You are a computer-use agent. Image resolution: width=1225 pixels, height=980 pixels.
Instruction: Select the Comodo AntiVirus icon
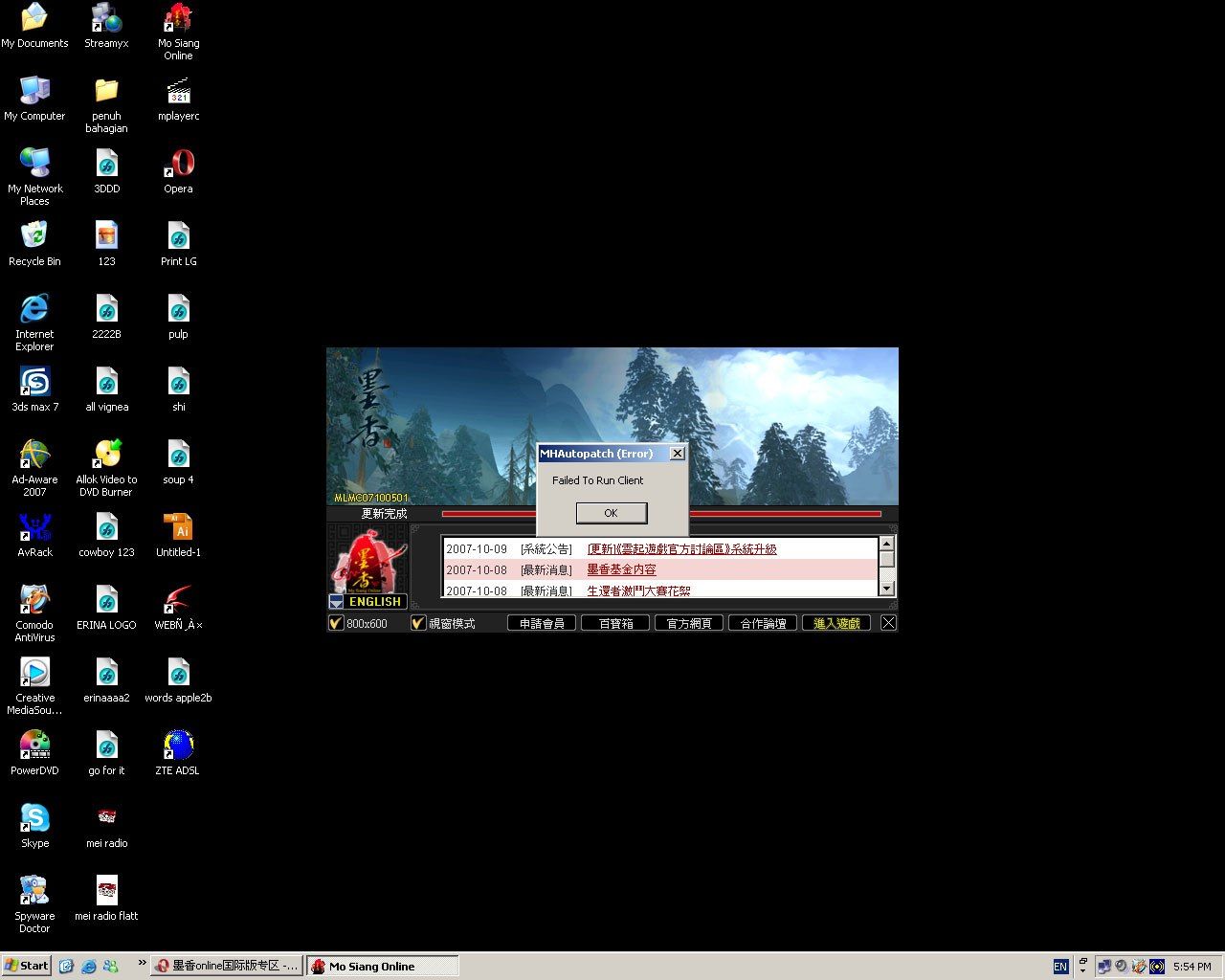pyautogui.click(x=34, y=614)
